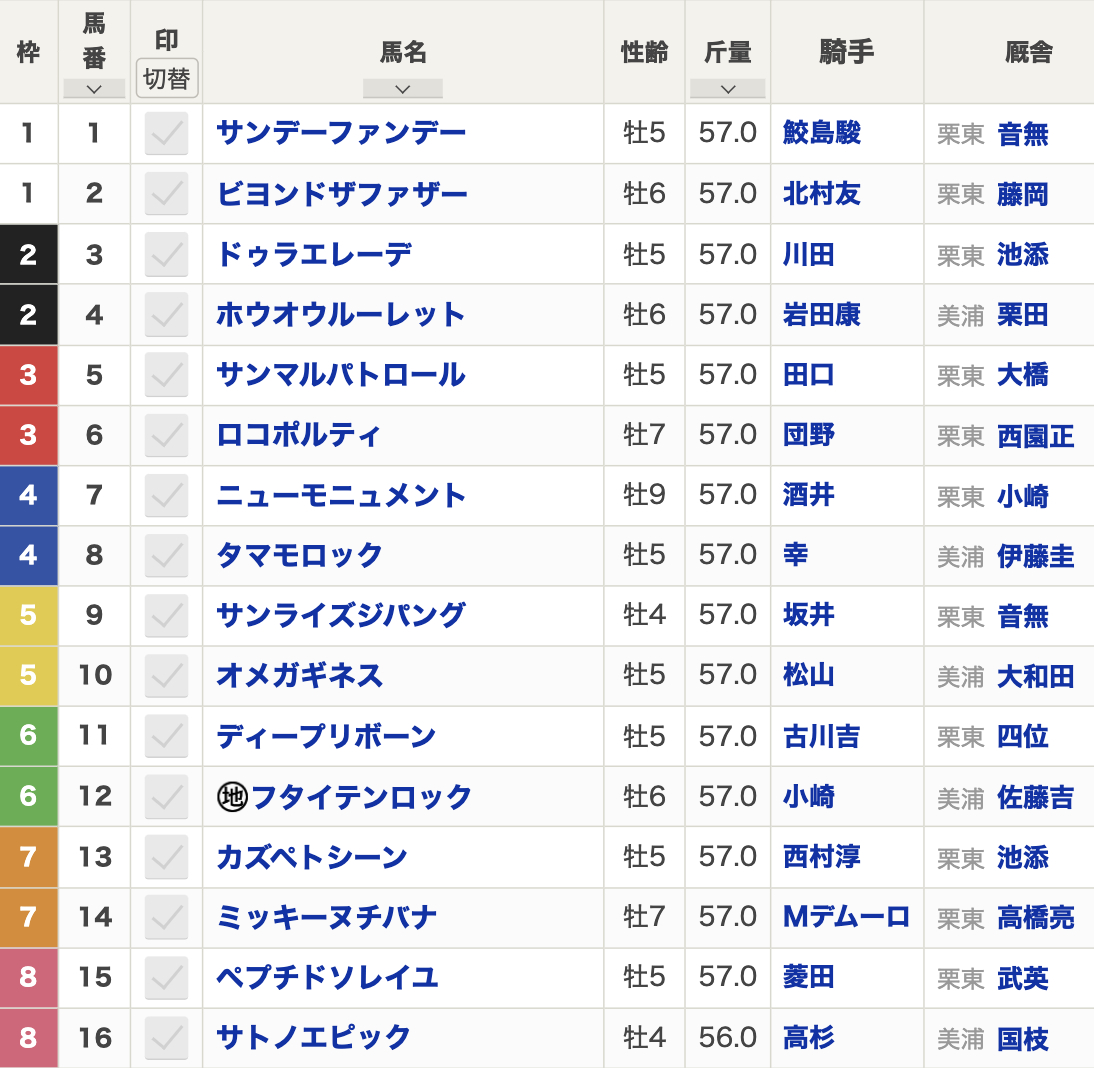The image size is (1094, 1068).
Task: Toggle the mark checkbox for サンライズジパング
Action: [x=167, y=615]
